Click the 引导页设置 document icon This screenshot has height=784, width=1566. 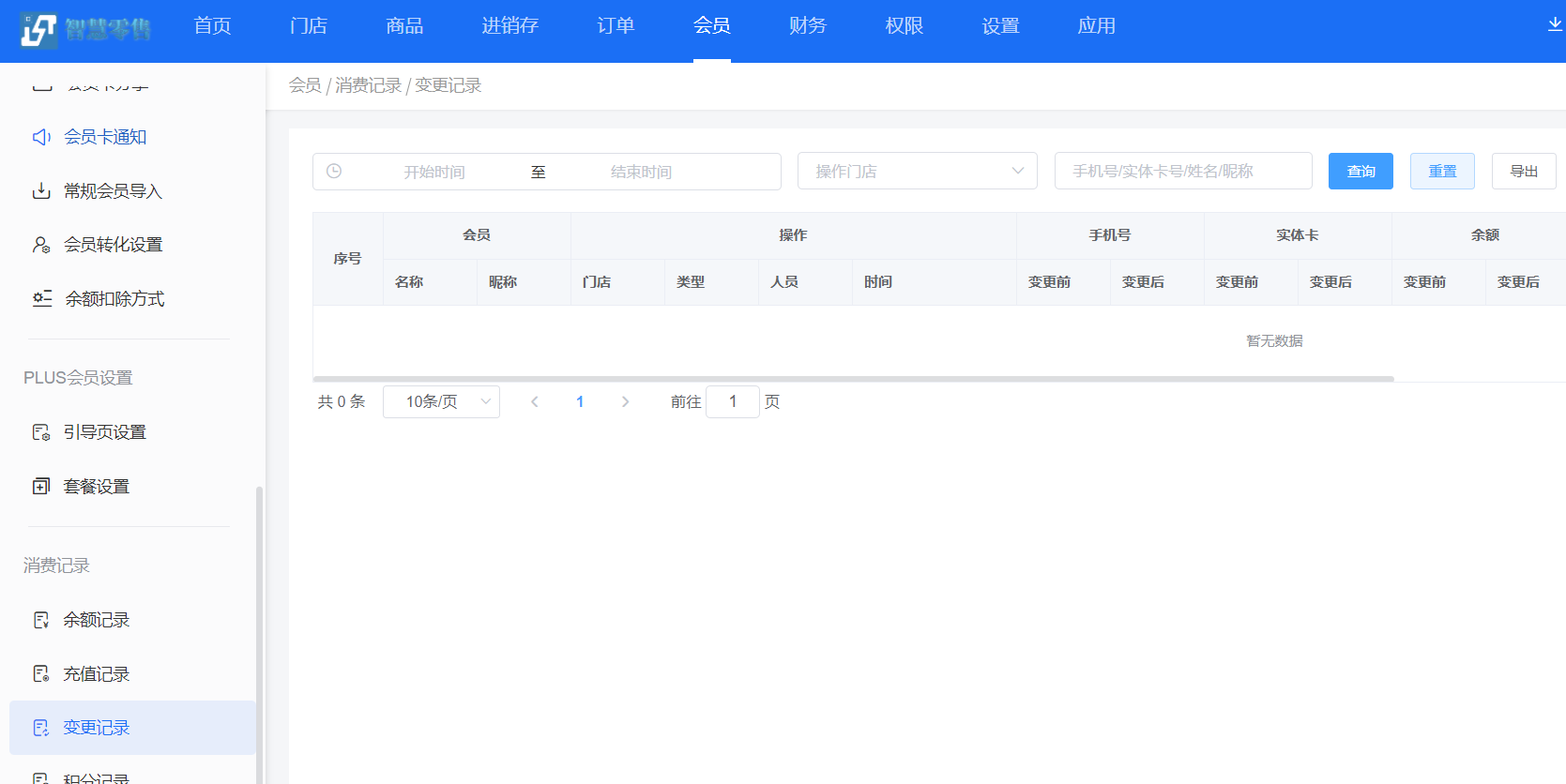pyautogui.click(x=41, y=432)
